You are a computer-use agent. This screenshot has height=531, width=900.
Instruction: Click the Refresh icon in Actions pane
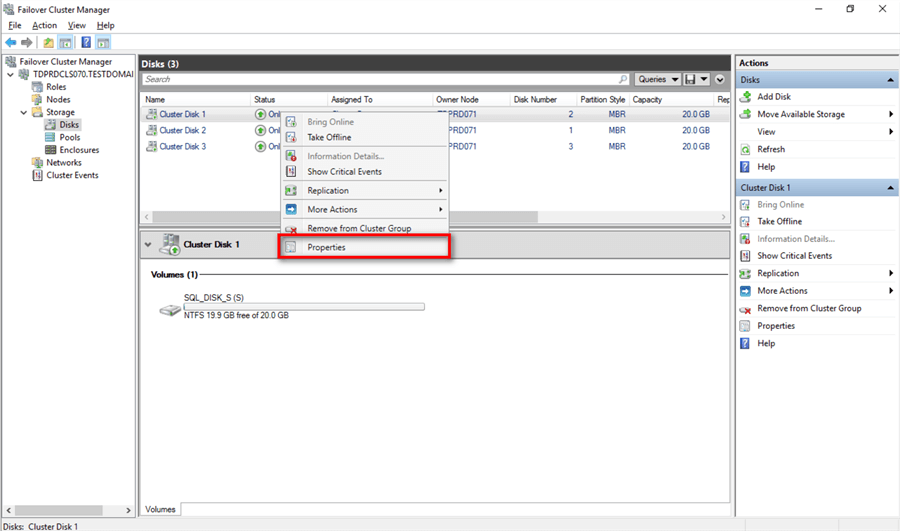click(x=745, y=149)
